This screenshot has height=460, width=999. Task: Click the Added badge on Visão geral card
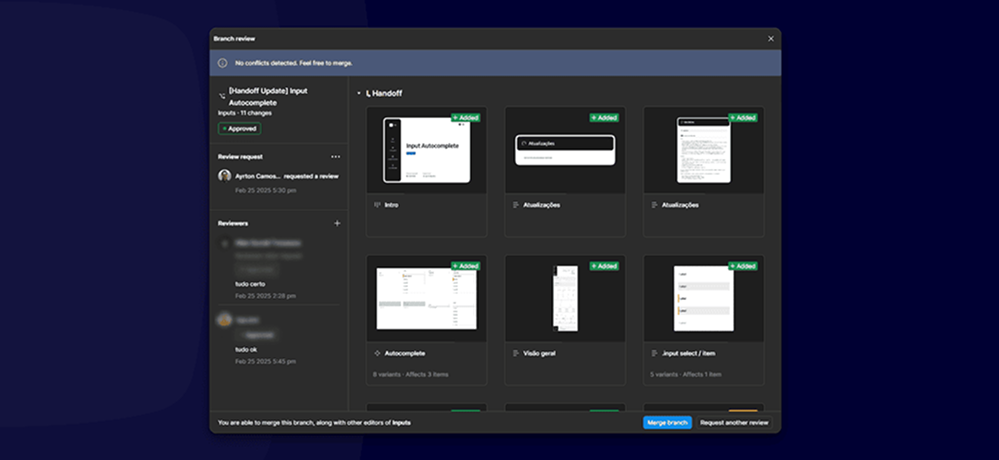pyautogui.click(x=604, y=266)
